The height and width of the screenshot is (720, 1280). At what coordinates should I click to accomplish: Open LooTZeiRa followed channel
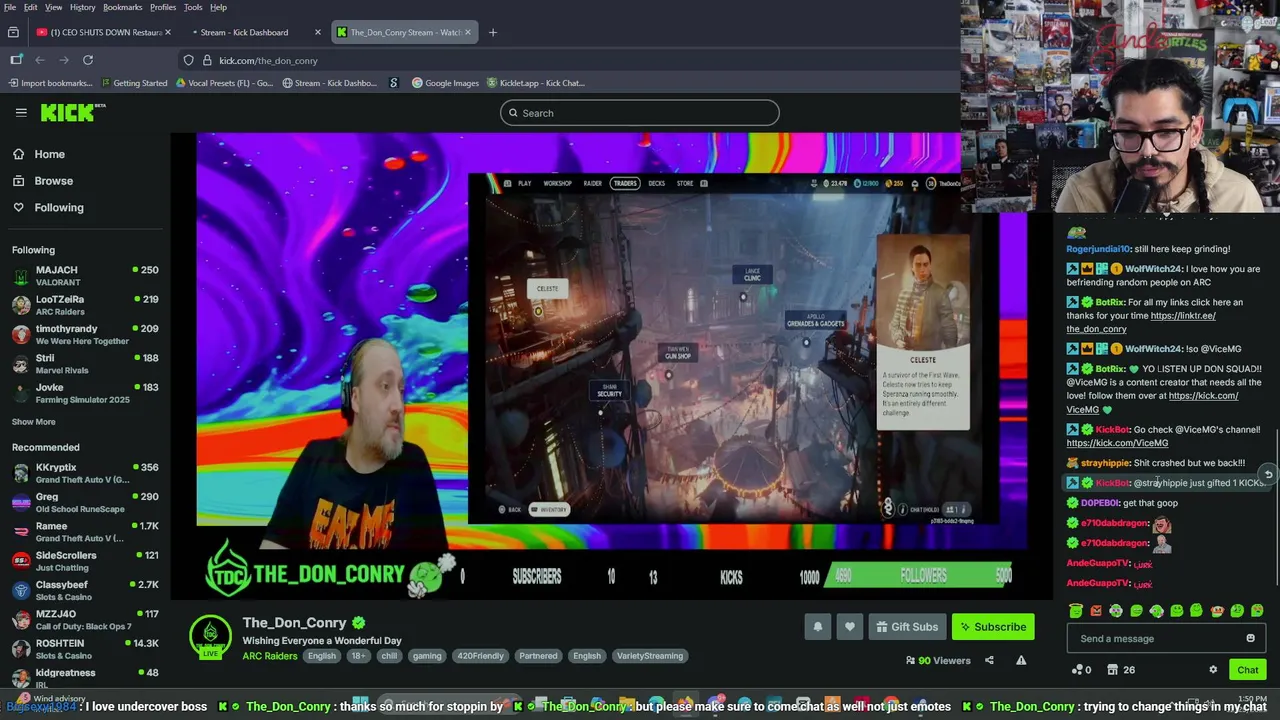(x=86, y=305)
